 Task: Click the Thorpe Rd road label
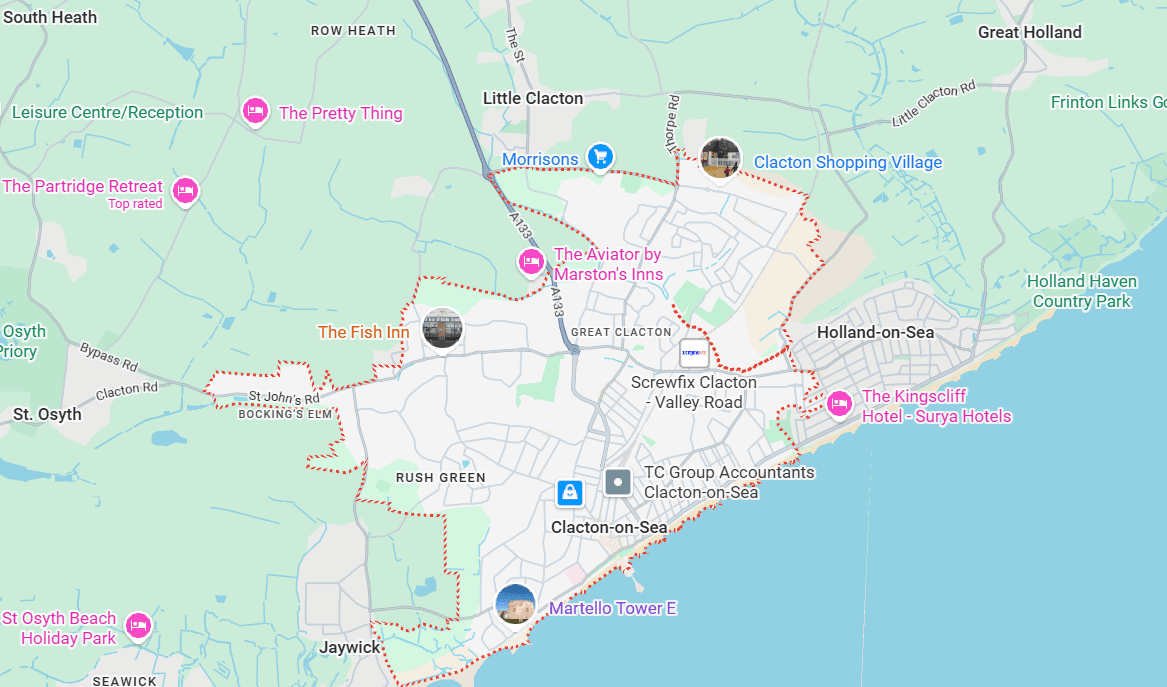click(x=673, y=124)
